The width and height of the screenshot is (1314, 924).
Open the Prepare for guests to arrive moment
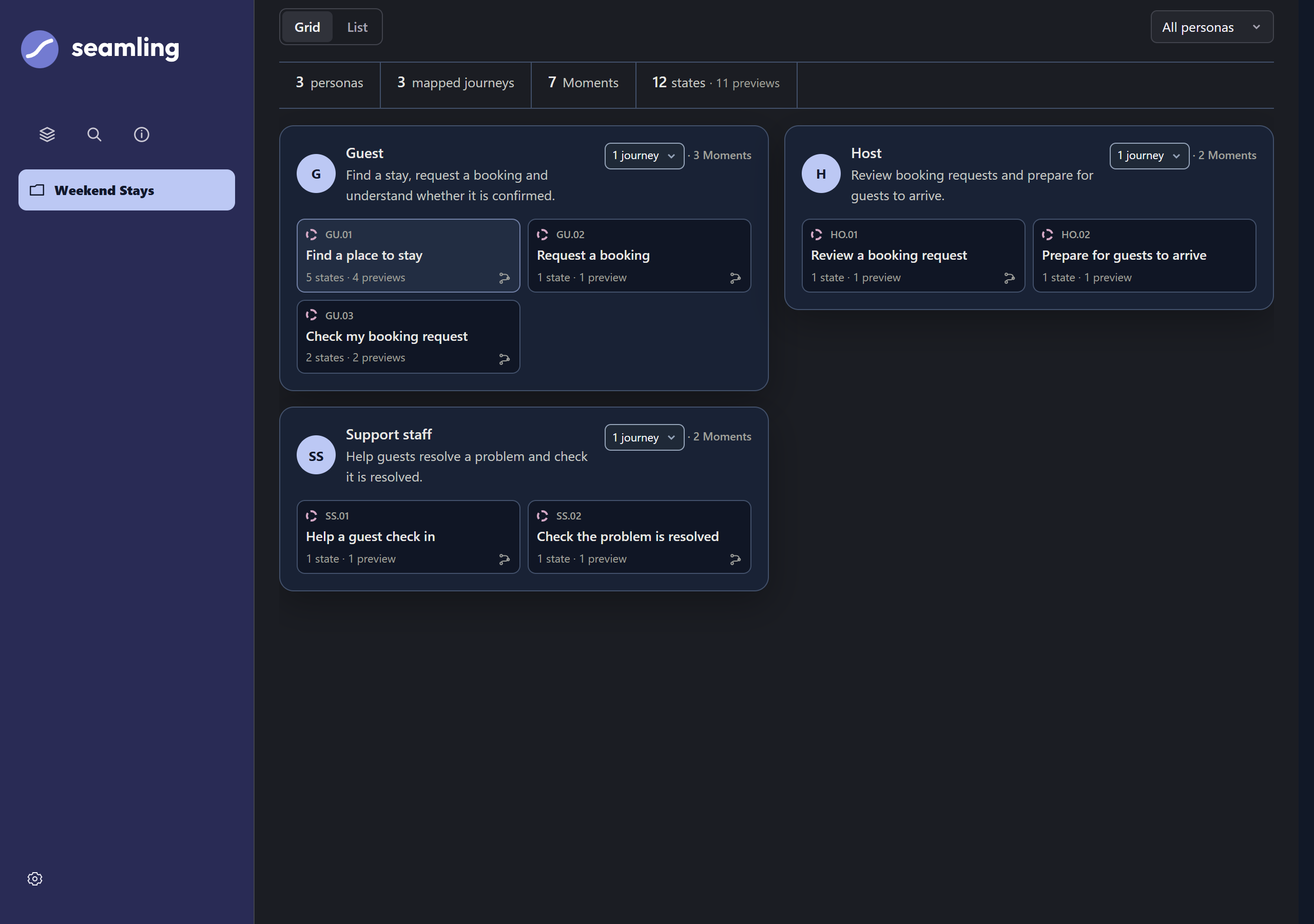coord(1144,256)
